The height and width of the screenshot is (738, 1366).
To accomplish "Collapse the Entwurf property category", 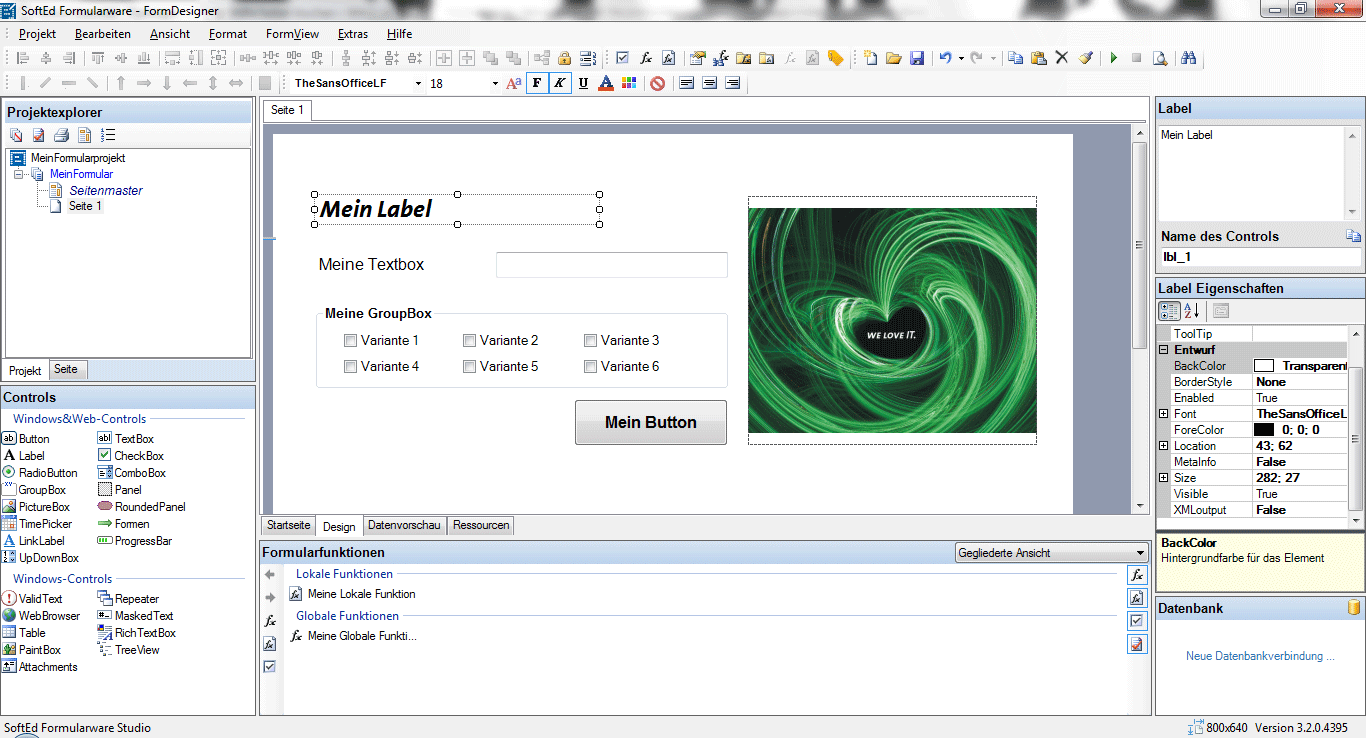I will pyautogui.click(x=1164, y=350).
